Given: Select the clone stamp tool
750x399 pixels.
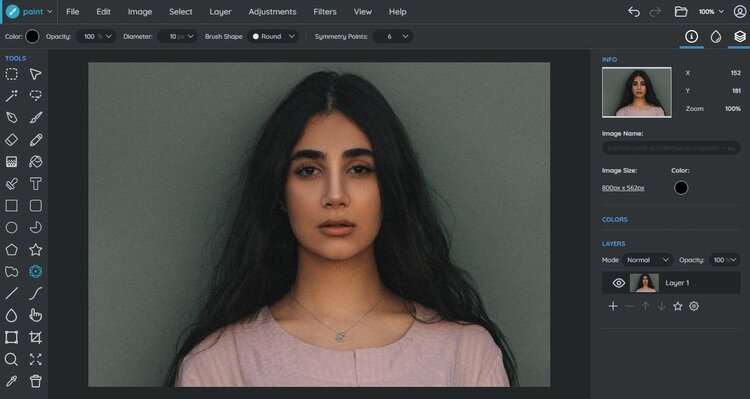Looking at the screenshot, I should pos(11,184).
